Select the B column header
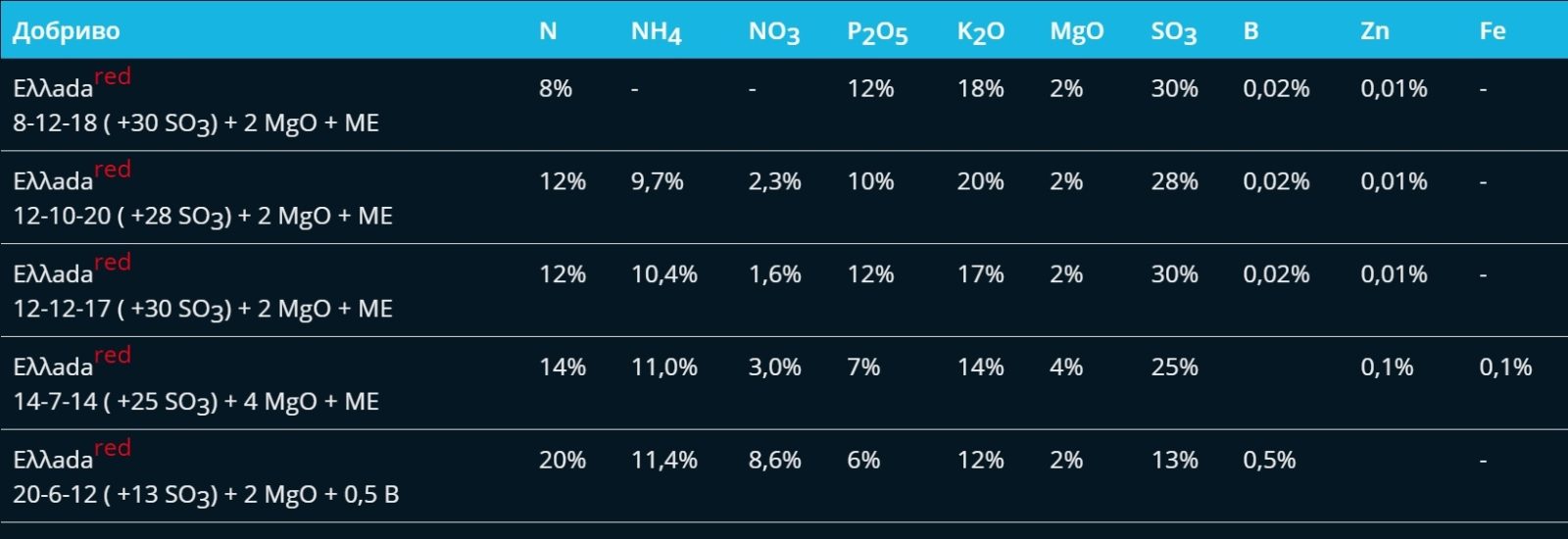This screenshot has height=539, width=1568. tap(1250, 31)
